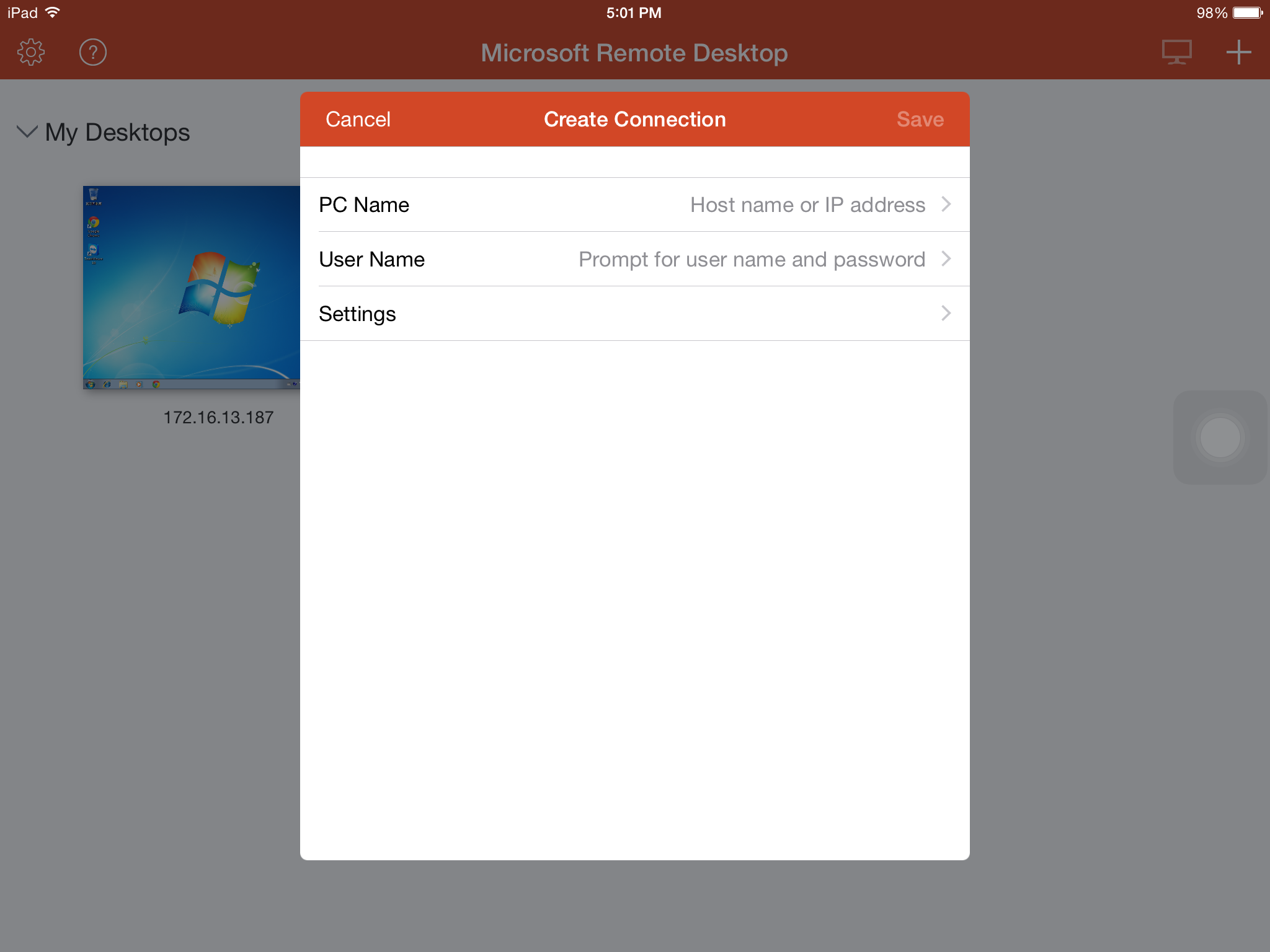Collapse the My Desktops section arrow

click(27, 132)
